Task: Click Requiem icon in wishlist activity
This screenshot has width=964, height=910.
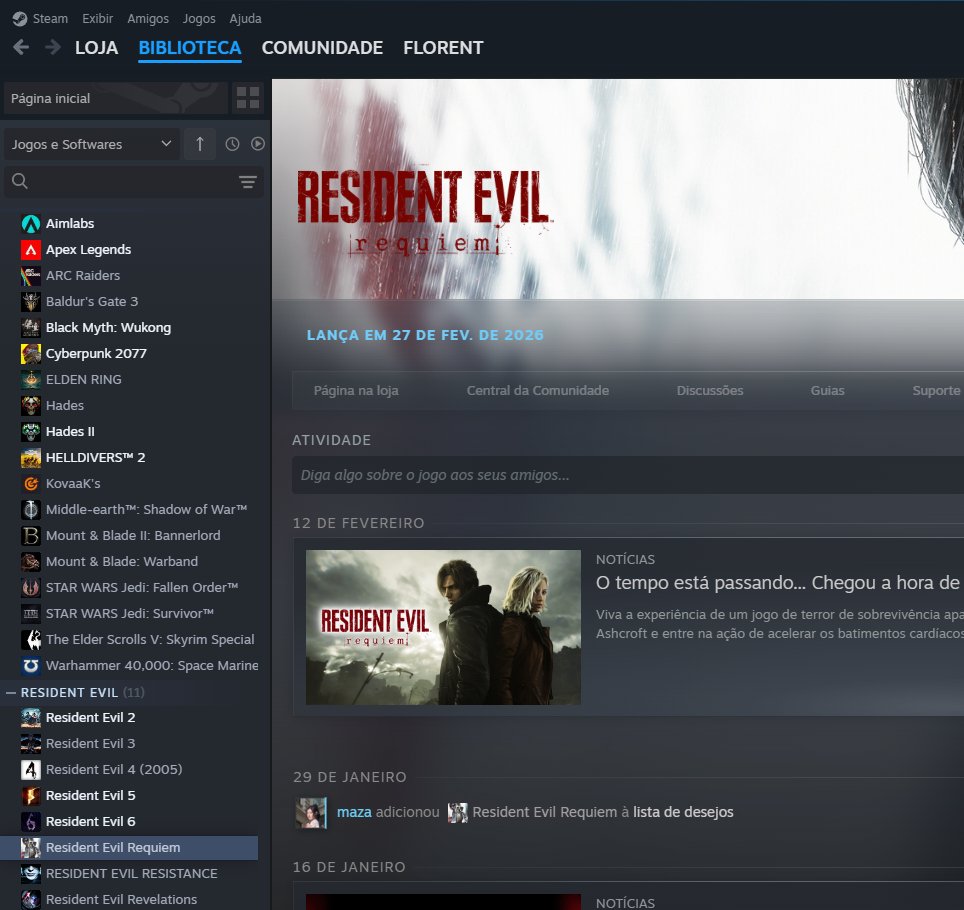Action: coord(457,812)
